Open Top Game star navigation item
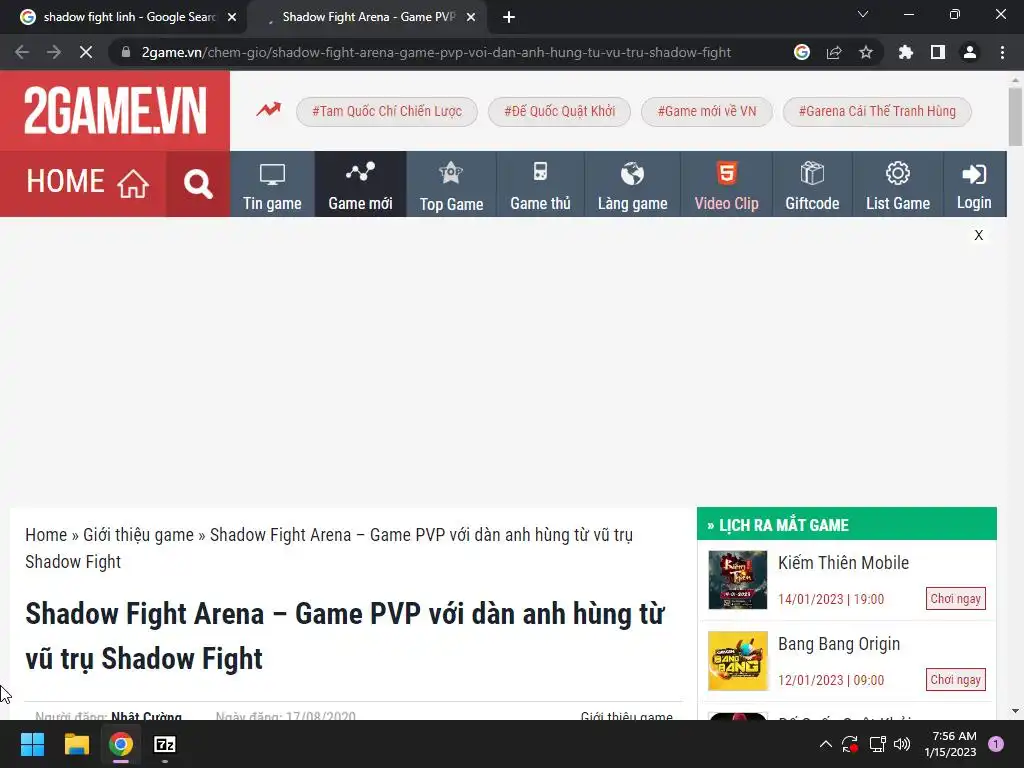The width and height of the screenshot is (1024, 768). [x=451, y=184]
